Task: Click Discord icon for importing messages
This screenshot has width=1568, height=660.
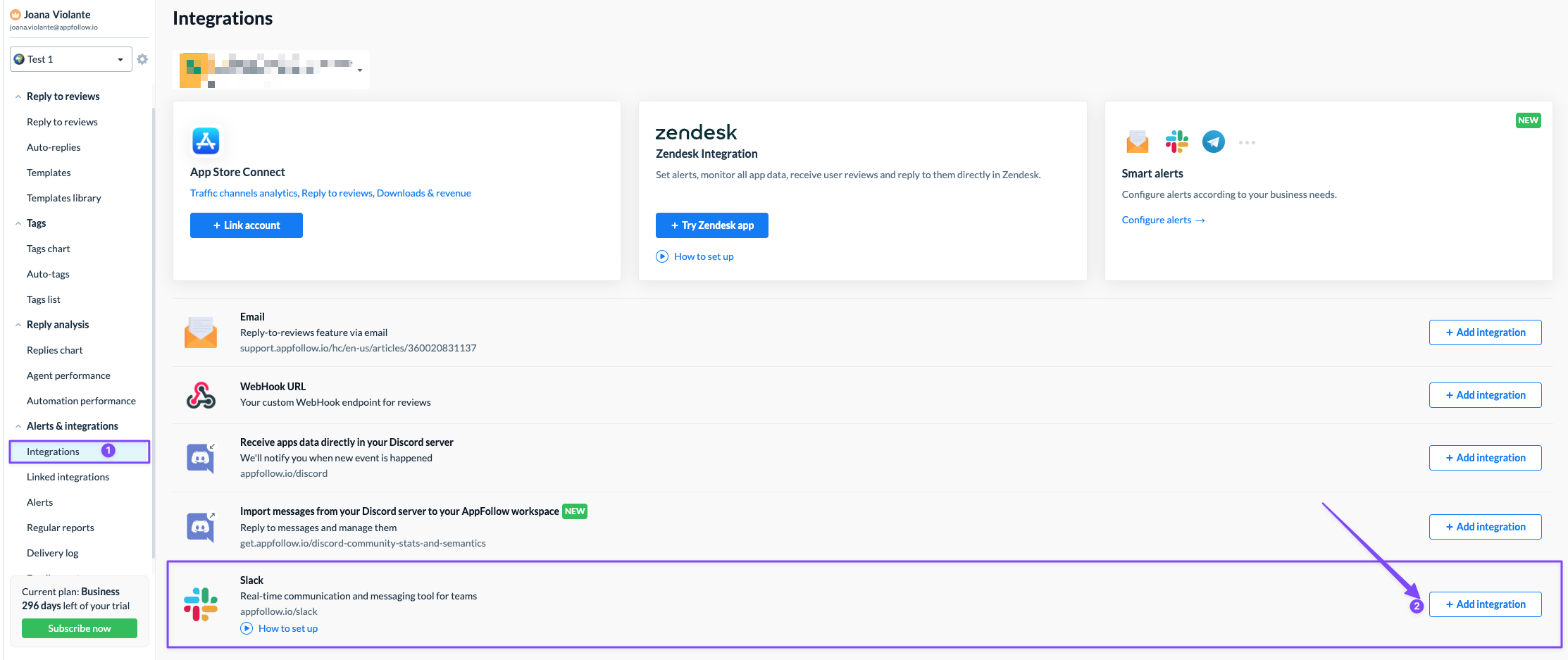Action: click(201, 527)
